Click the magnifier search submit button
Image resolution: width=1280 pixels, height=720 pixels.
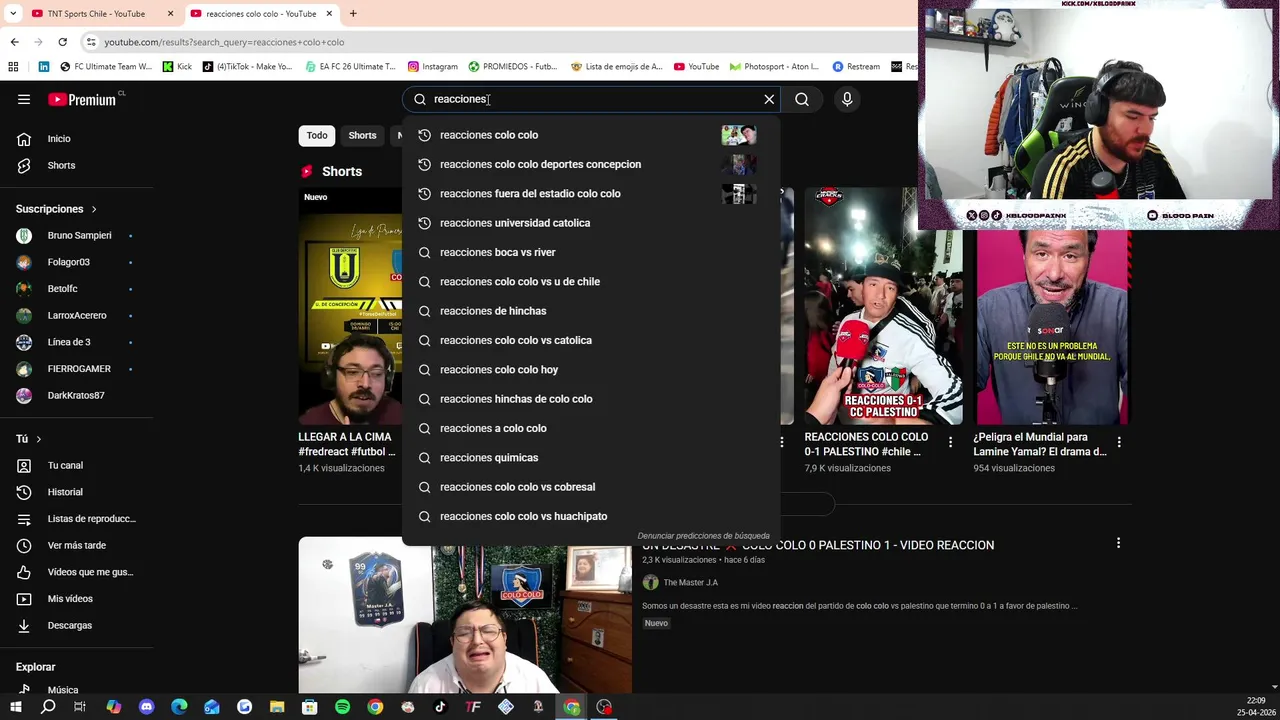[x=802, y=99]
